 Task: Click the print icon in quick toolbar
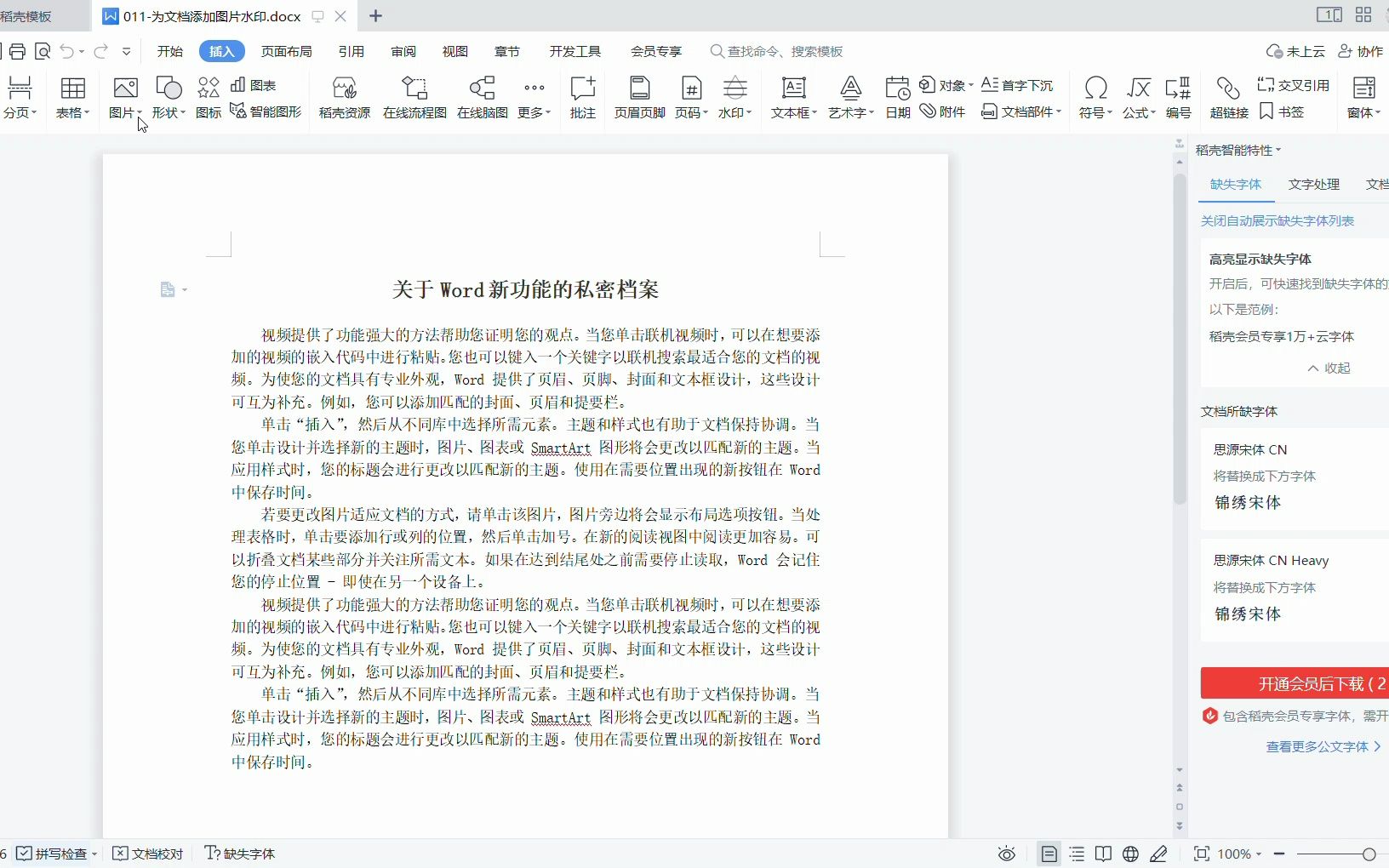pyautogui.click(x=17, y=51)
